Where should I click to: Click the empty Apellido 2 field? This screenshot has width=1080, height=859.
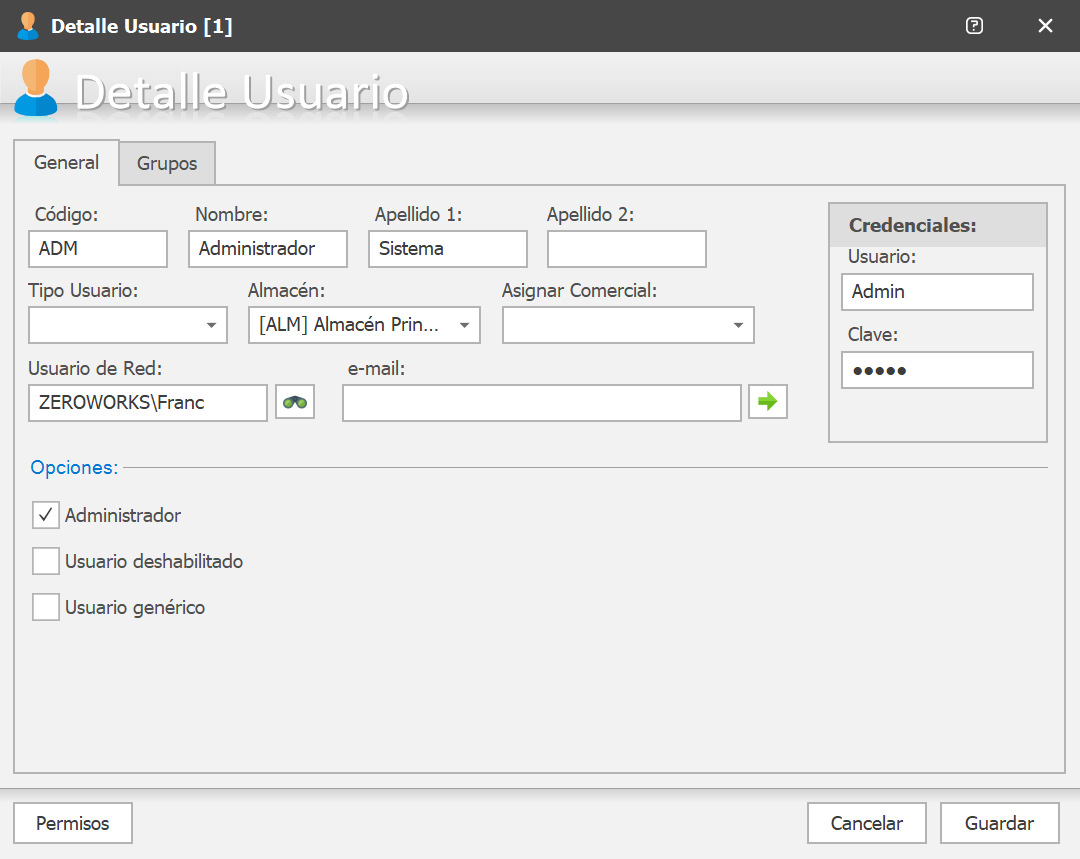pyautogui.click(x=627, y=249)
